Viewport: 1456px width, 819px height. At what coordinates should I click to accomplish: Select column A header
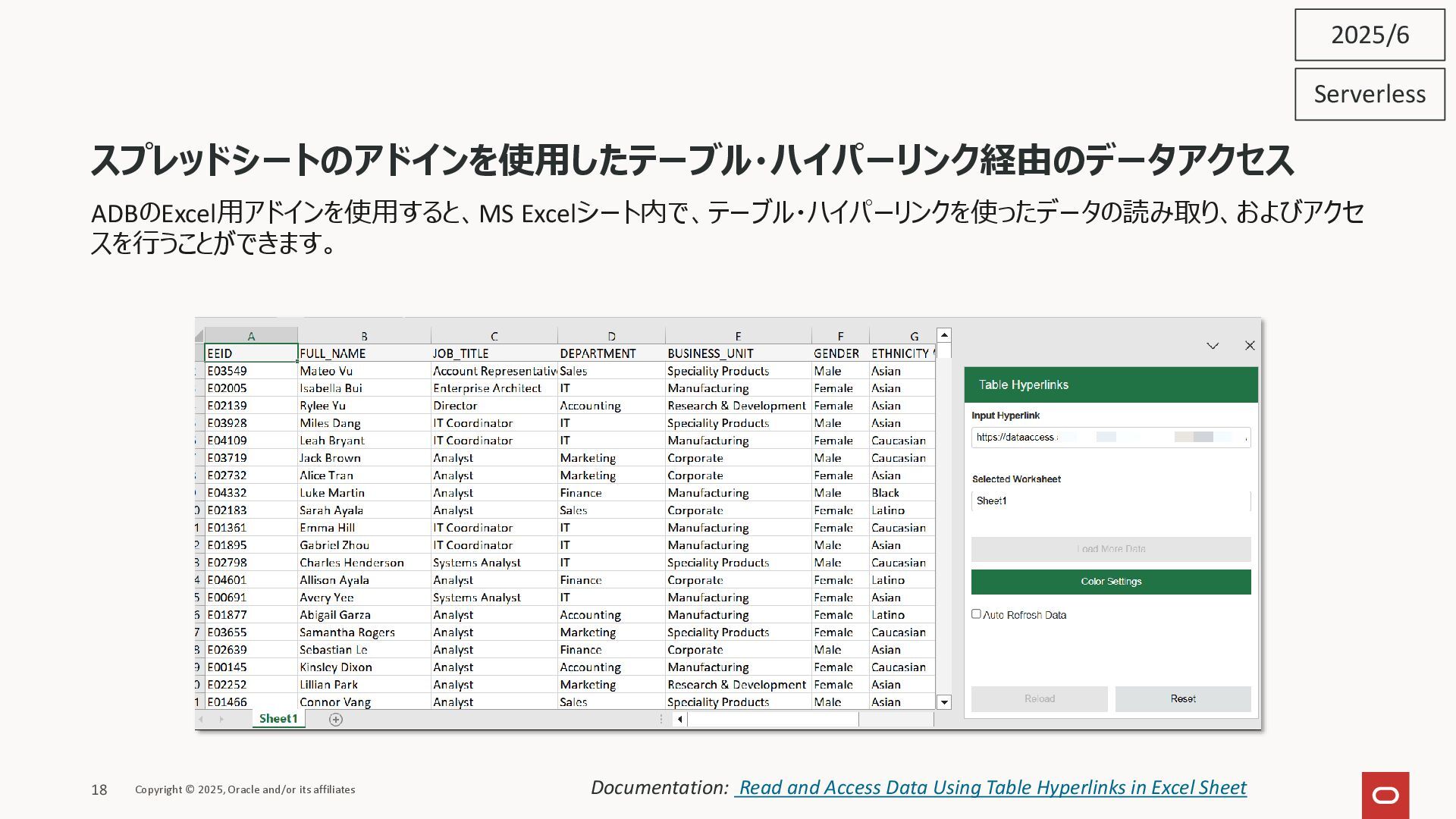click(x=251, y=336)
